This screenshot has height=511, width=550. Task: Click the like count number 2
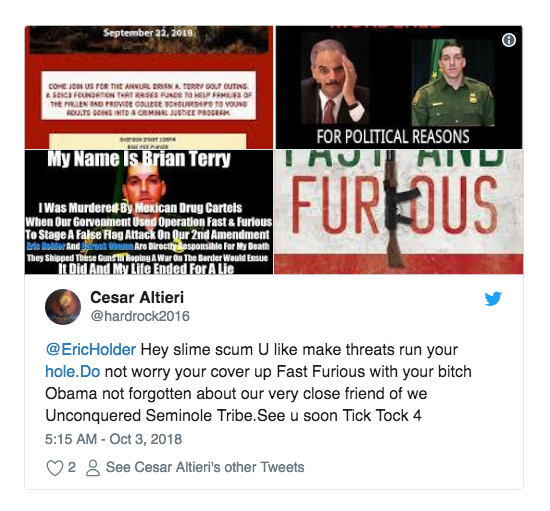tap(72, 467)
